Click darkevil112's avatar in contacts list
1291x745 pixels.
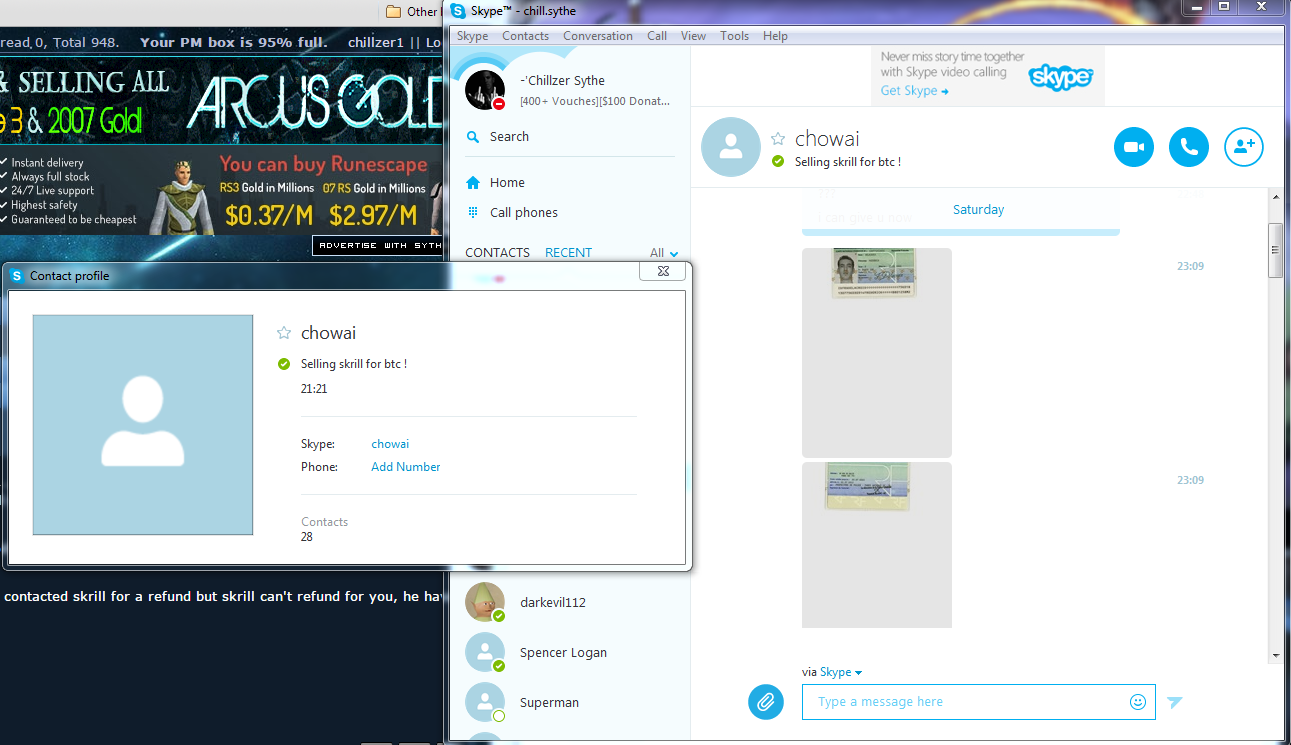click(x=485, y=602)
